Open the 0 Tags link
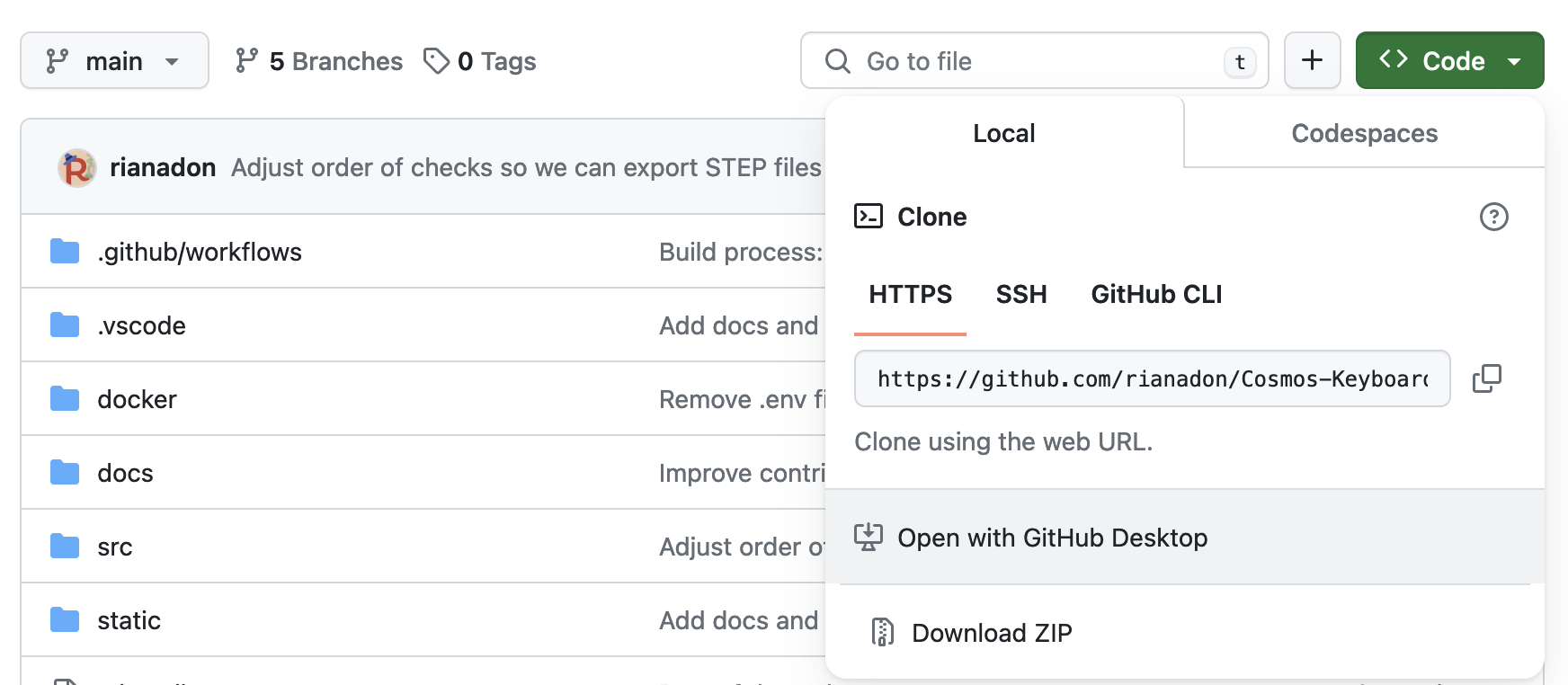Image resolution: width=1568 pixels, height=685 pixels. tap(480, 61)
